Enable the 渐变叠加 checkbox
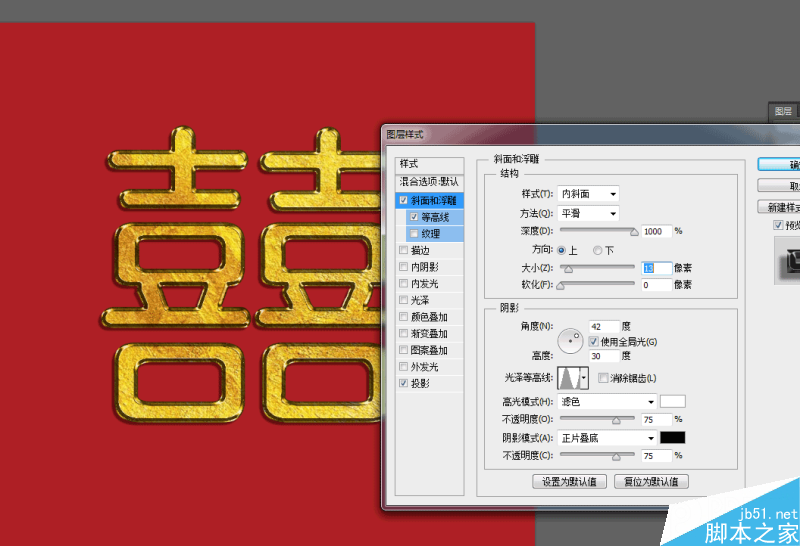 click(404, 333)
